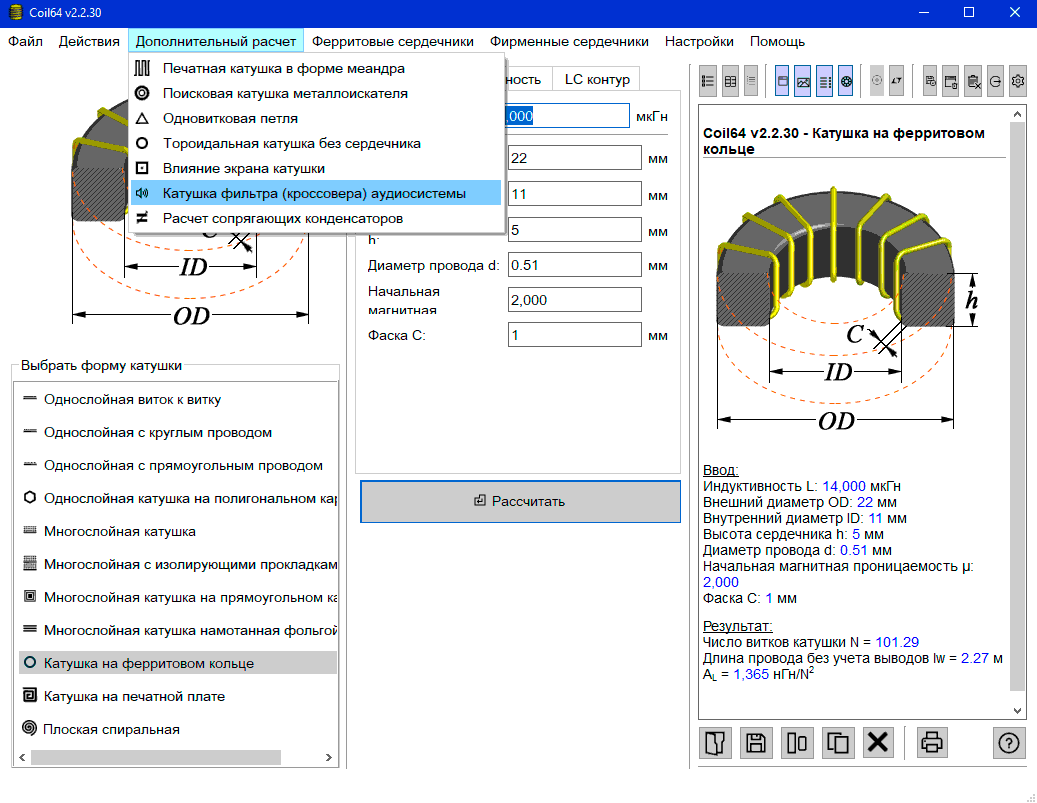Click the save-with-disc icon in results toolbar

[930, 81]
